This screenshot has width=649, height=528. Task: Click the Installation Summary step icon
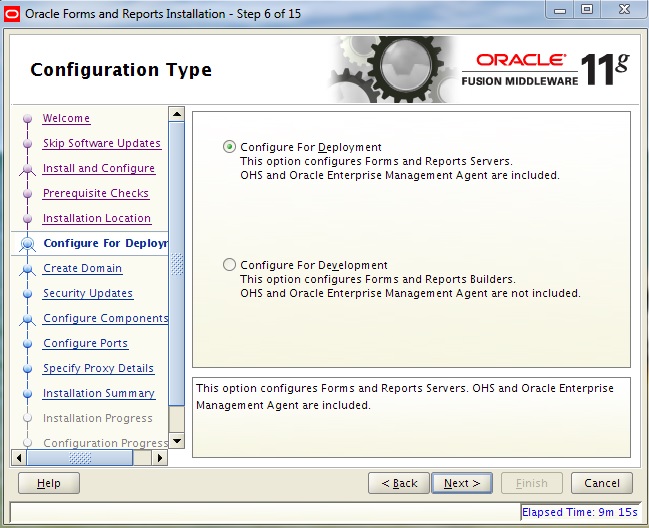pyautogui.click(x=27, y=393)
